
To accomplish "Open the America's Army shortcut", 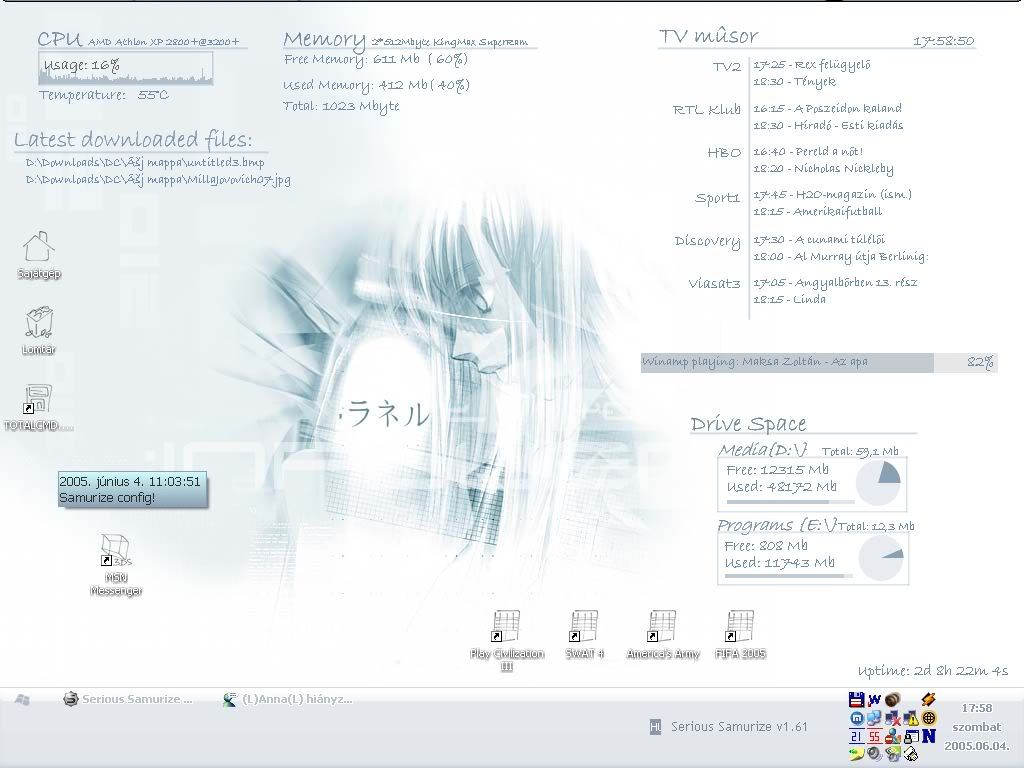I will coord(661,628).
